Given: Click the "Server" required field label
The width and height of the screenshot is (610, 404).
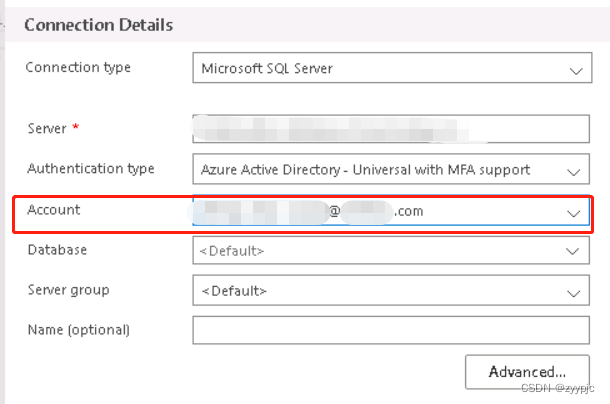Looking at the screenshot, I should (x=47, y=128).
